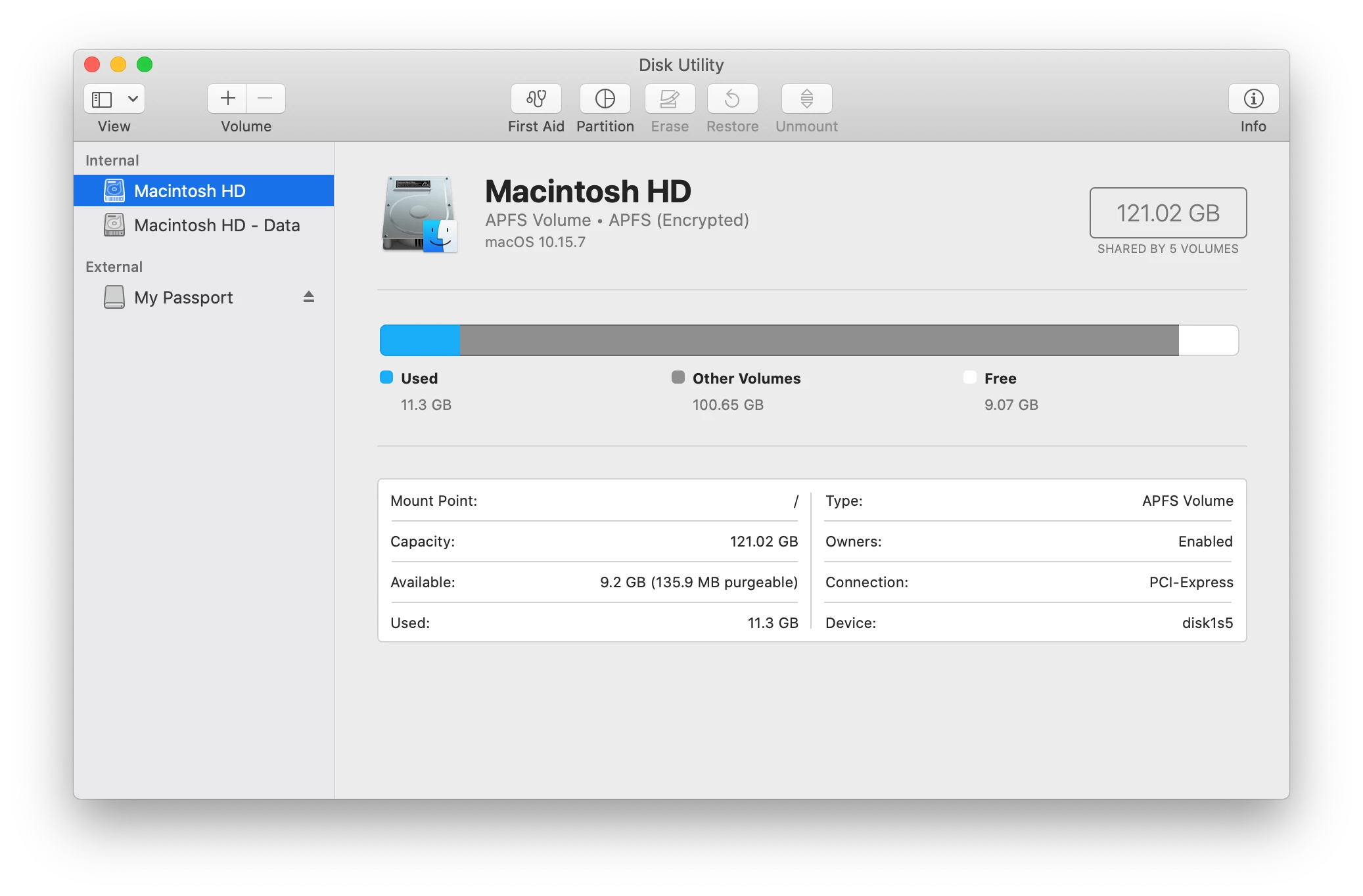
Task: Eject My Passport drive
Action: click(309, 297)
